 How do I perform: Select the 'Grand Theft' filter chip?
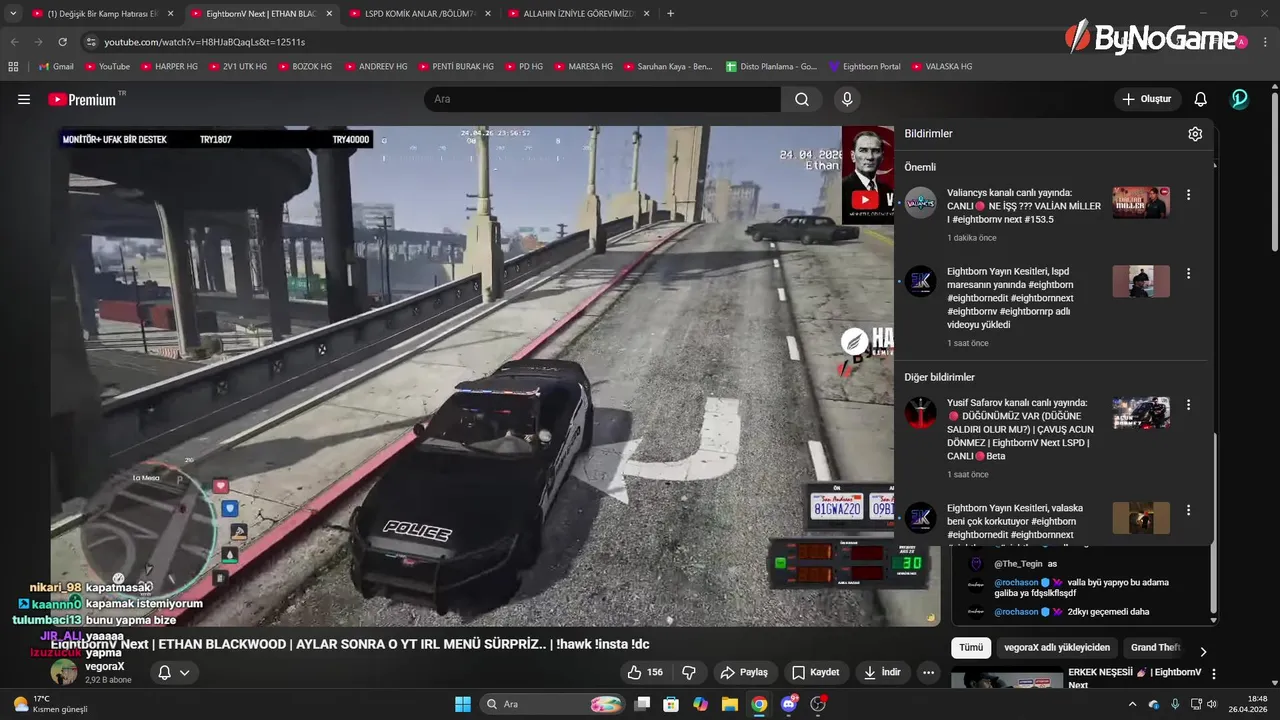tap(1154, 647)
